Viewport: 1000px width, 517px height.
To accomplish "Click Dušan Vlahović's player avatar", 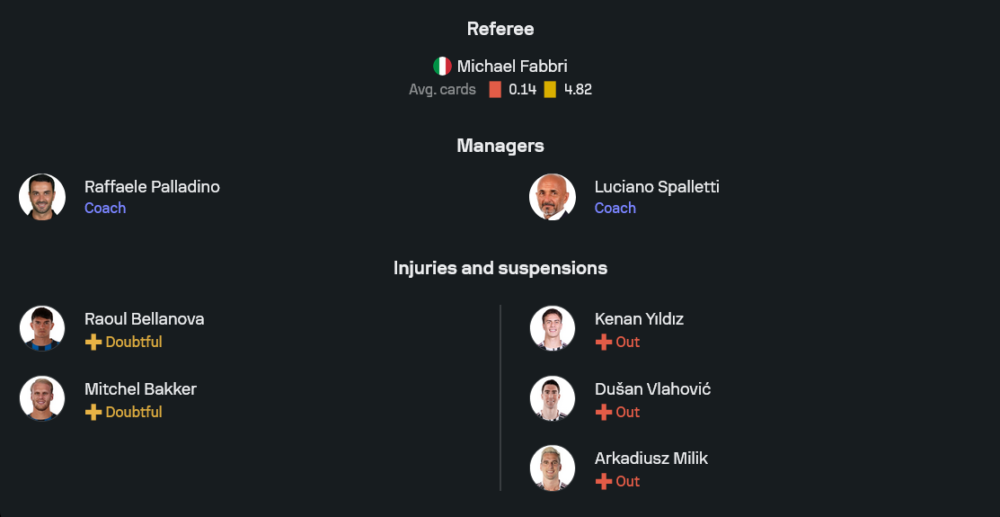I will [x=552, y=398].
